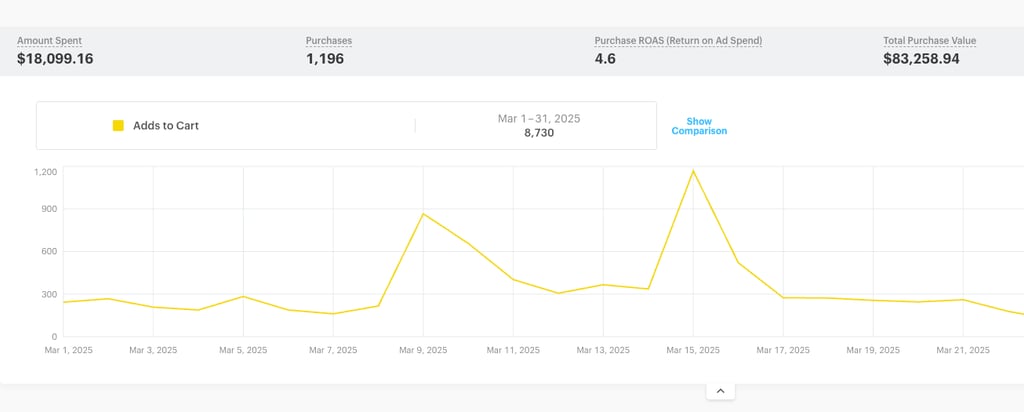
Task: Click the Mar 21, 2025 axis label
Action: point(962,350)
